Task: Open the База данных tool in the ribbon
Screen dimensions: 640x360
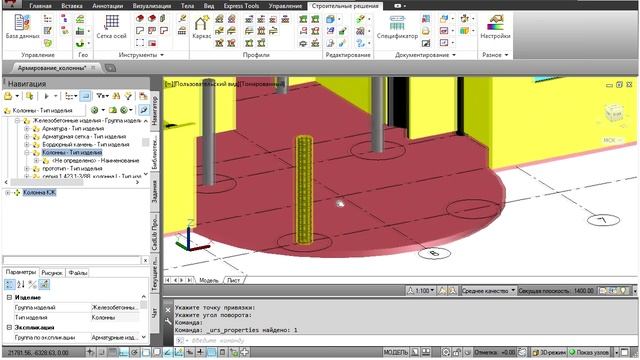Action: [x=22, y=27]
